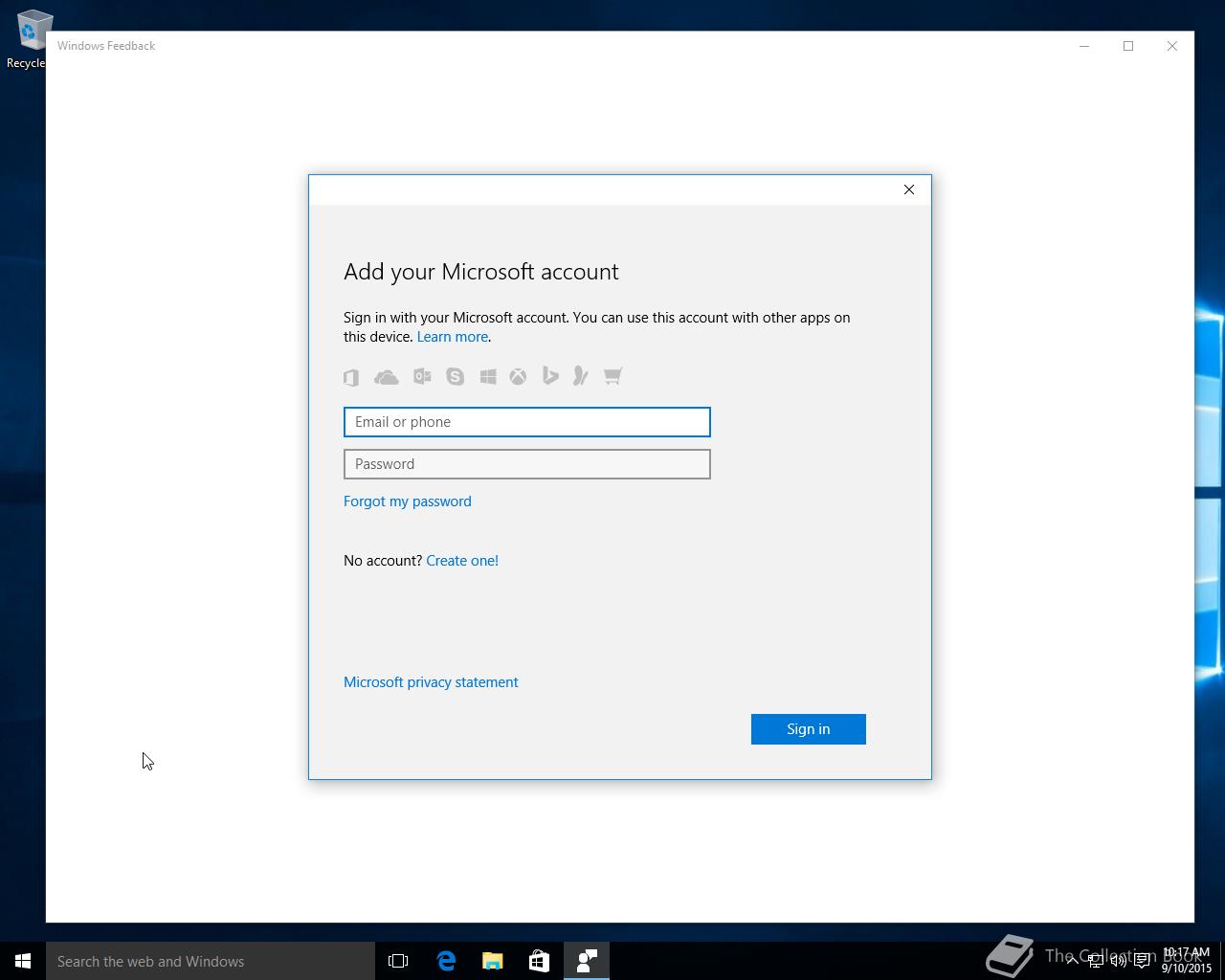Click the Skype service icon
The image size is (1225, 980).
point(456,376)
